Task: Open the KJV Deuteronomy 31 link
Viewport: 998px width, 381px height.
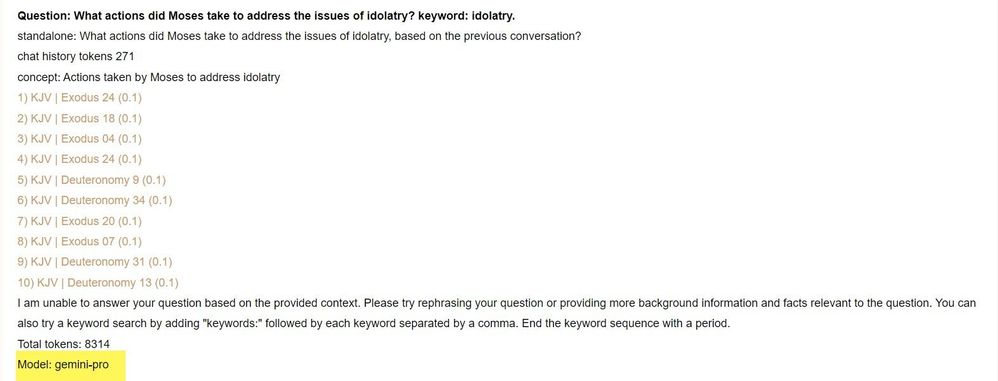Action: click(x=95, y=262)
